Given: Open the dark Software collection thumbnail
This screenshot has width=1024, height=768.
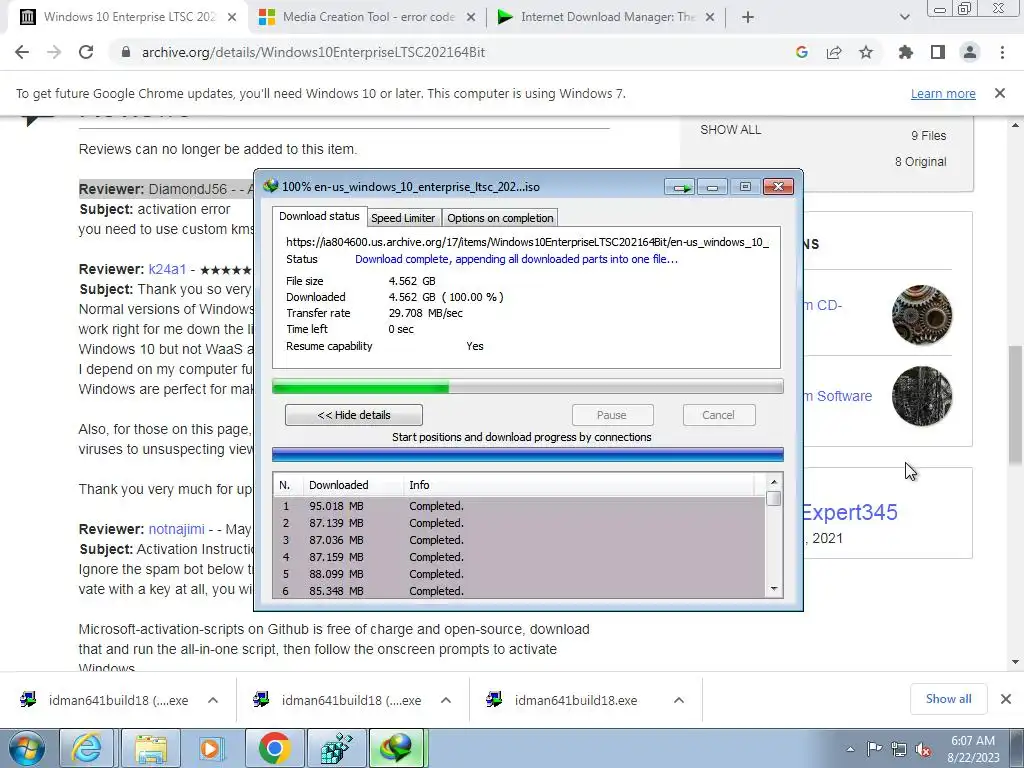Looking at the screenshot, I should (921, 396).
